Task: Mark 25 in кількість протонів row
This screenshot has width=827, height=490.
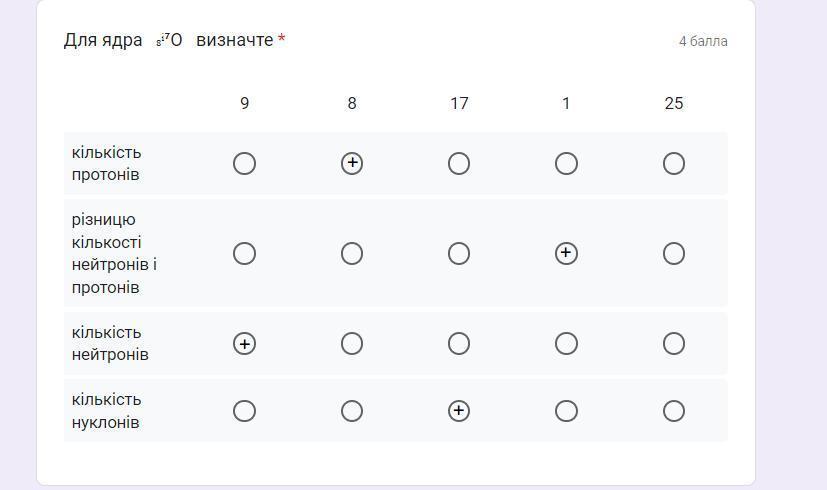Action: pos(674,163)
